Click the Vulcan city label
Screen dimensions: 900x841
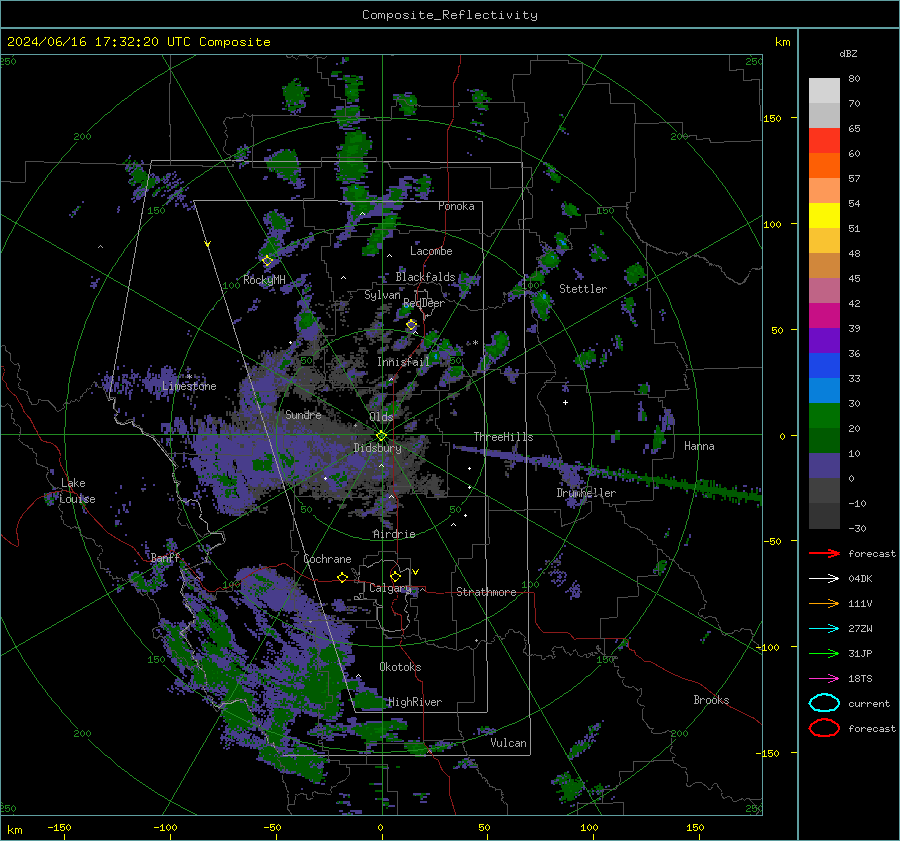pos(508,743)
